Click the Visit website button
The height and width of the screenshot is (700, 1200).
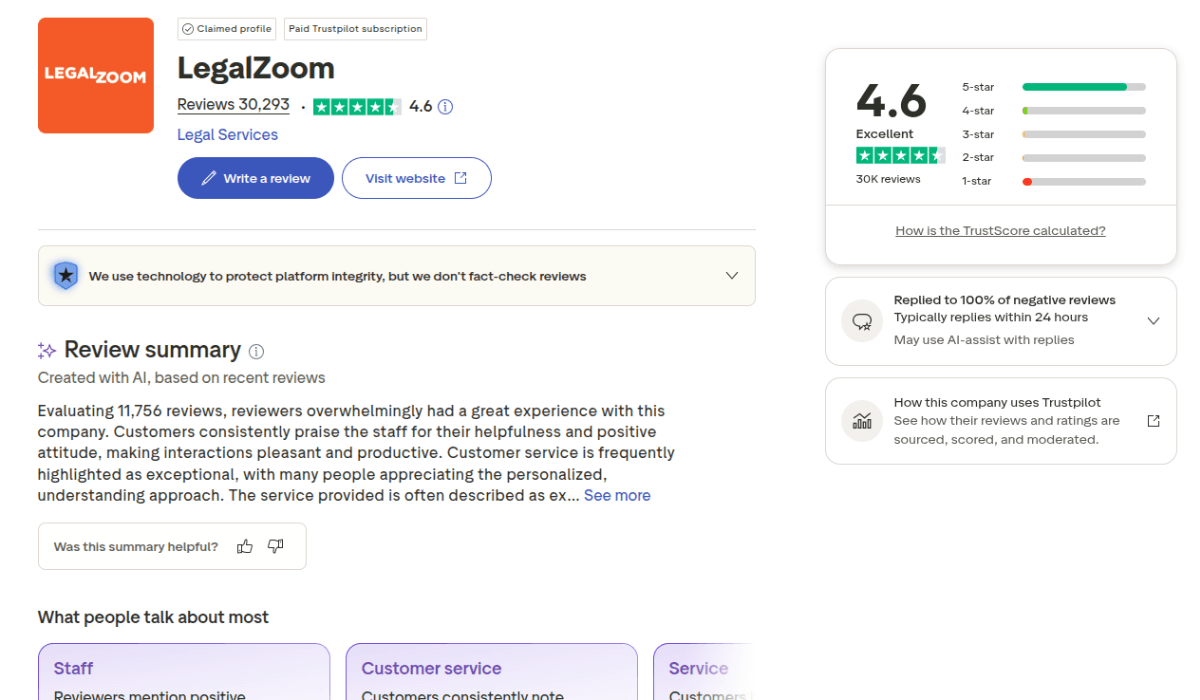(x=417, y=178)
